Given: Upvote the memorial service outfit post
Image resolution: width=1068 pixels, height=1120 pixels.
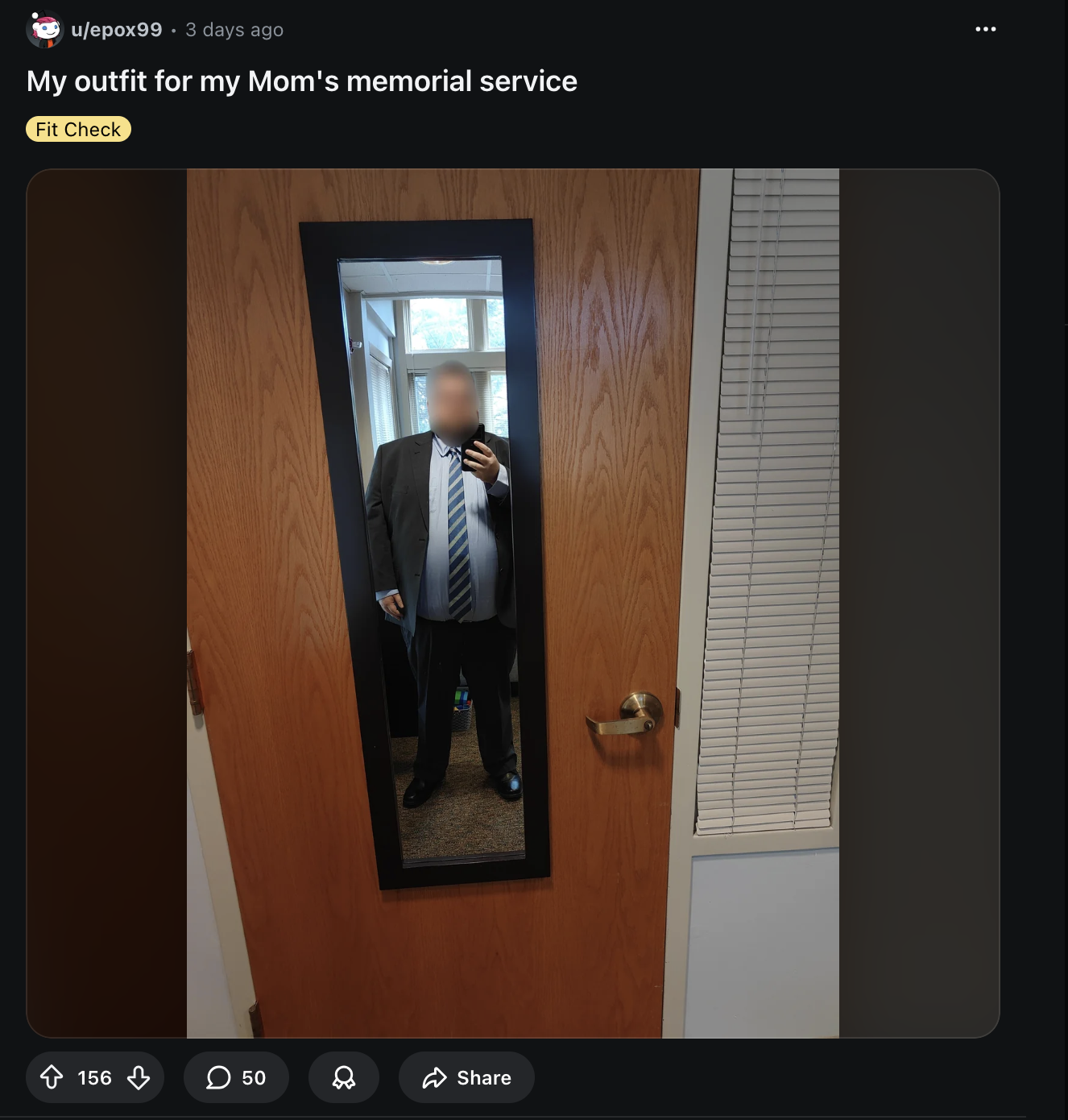Looking at the screenshot, I should point(52,1077).
